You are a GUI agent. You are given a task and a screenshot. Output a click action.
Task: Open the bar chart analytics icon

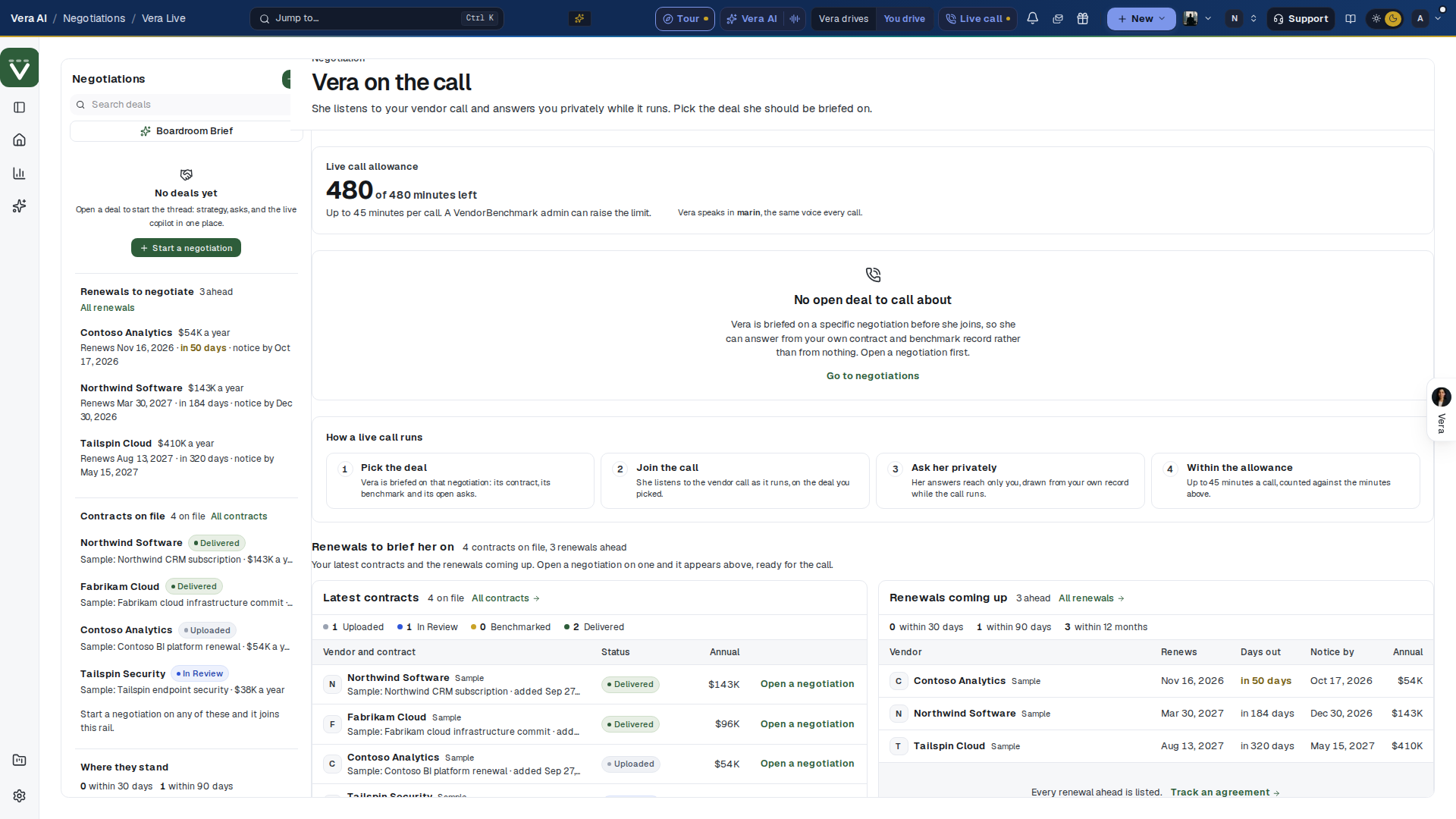(20, 174)
